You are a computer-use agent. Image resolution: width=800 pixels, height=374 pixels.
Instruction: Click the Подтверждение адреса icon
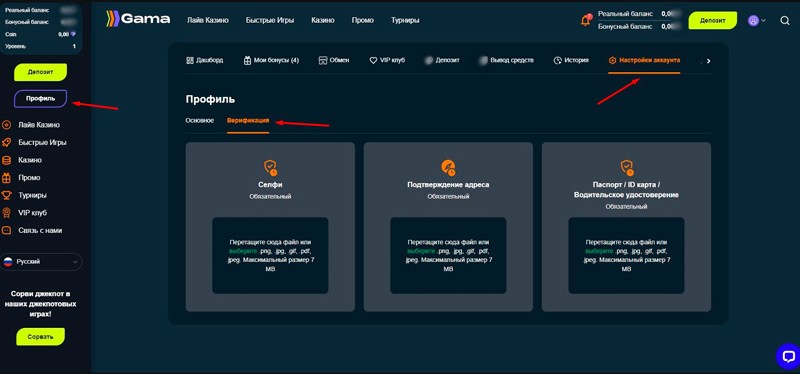[x=448, y=167]
